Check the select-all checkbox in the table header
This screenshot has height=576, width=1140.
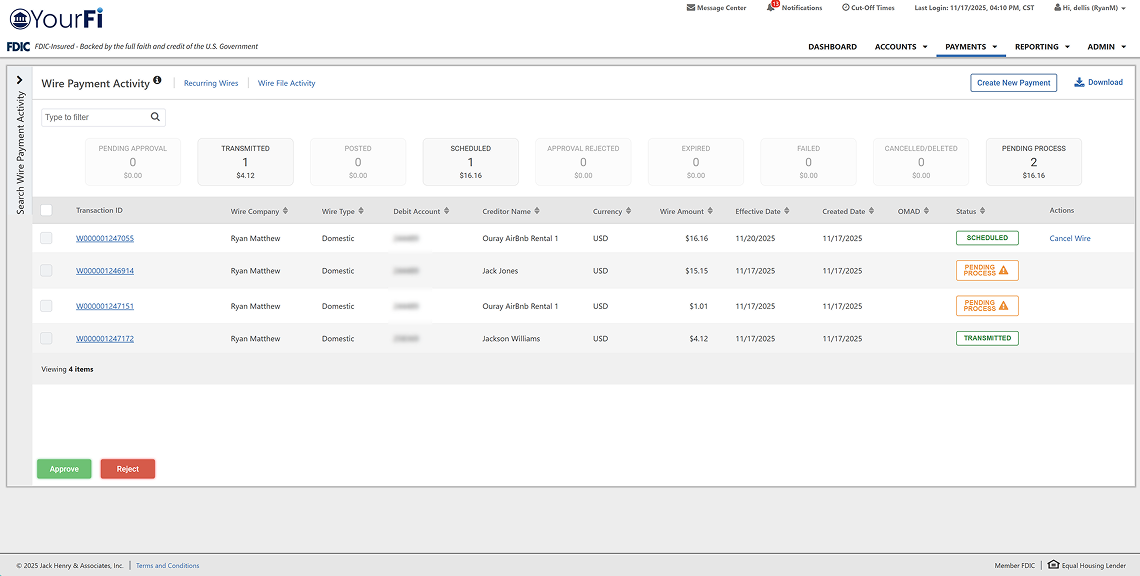(x=45, y=210)
